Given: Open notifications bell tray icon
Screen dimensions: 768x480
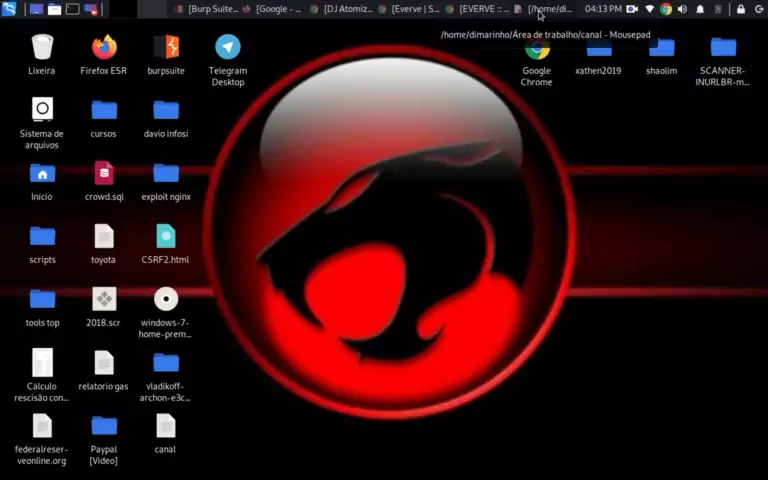Looking at the screenshot, I should click(700, 9).
